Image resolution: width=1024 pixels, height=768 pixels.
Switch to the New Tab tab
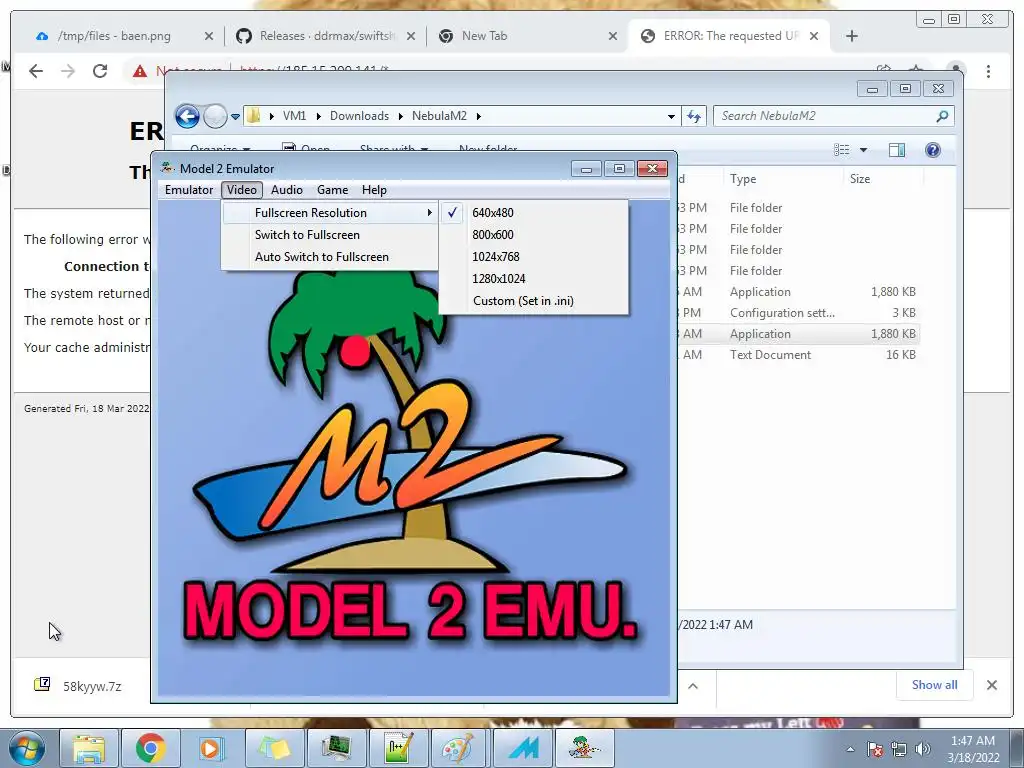tap(485, 36)
